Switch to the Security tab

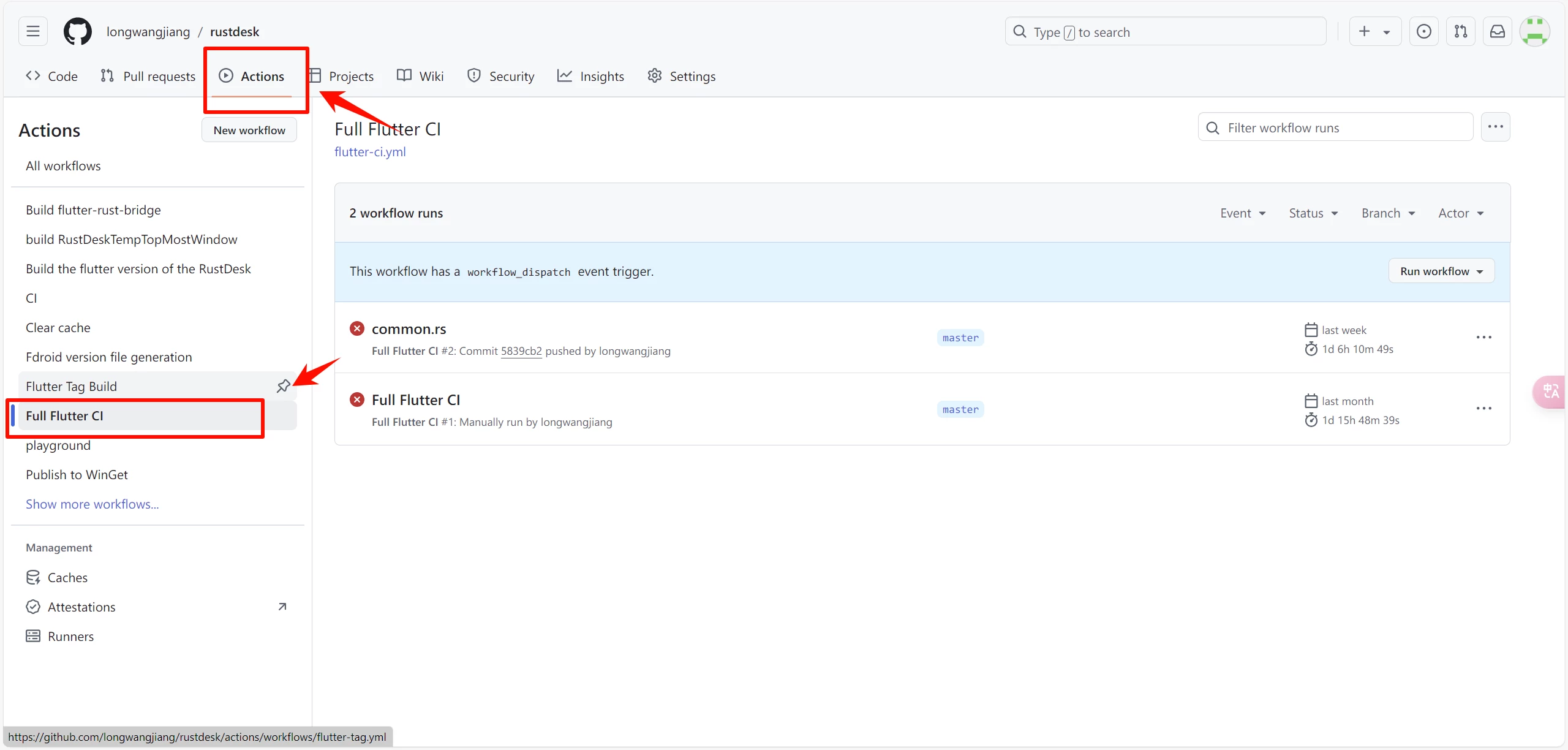pyautogui.click(x=501, y=76)
